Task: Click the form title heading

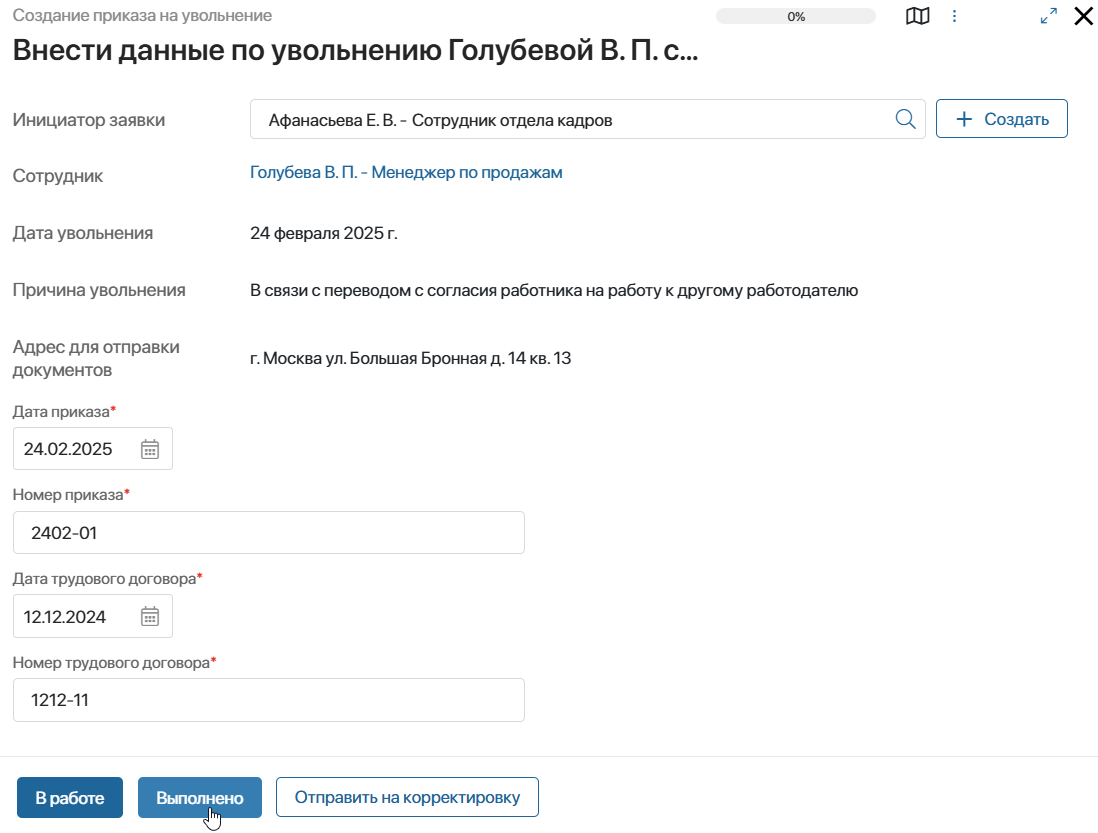Action: [356, 50]
